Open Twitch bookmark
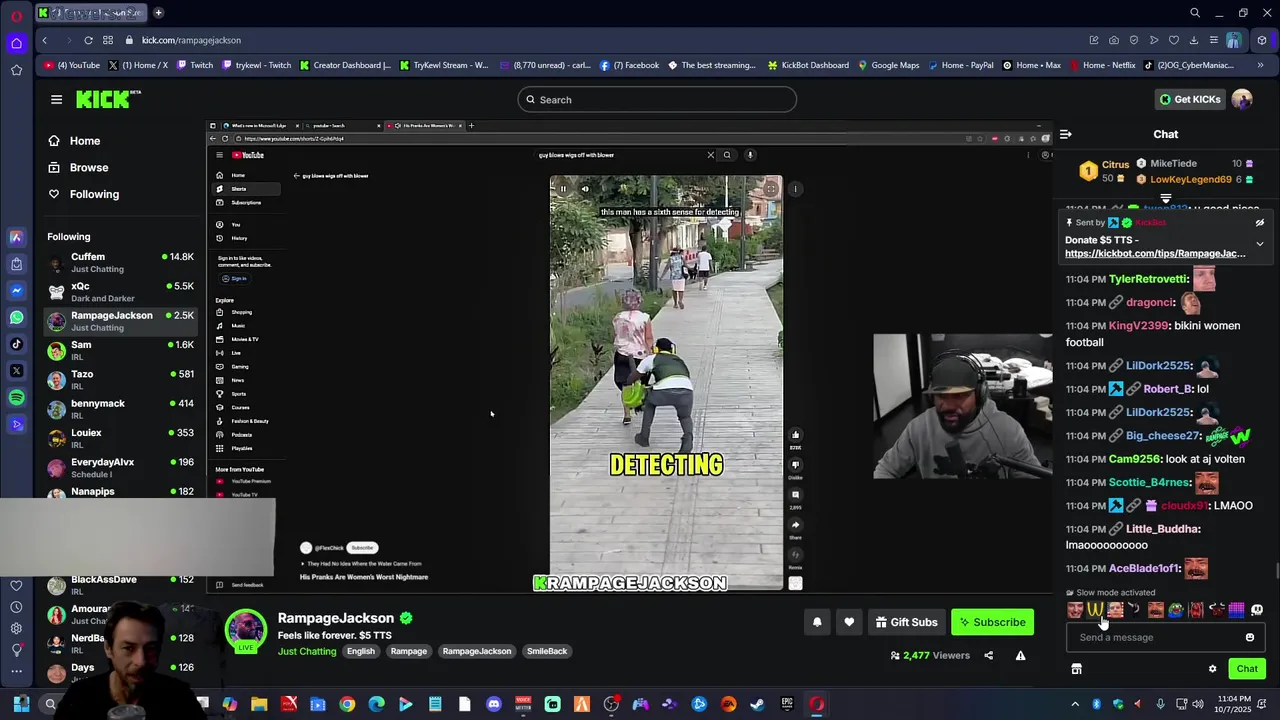 [x=194, y=65]
